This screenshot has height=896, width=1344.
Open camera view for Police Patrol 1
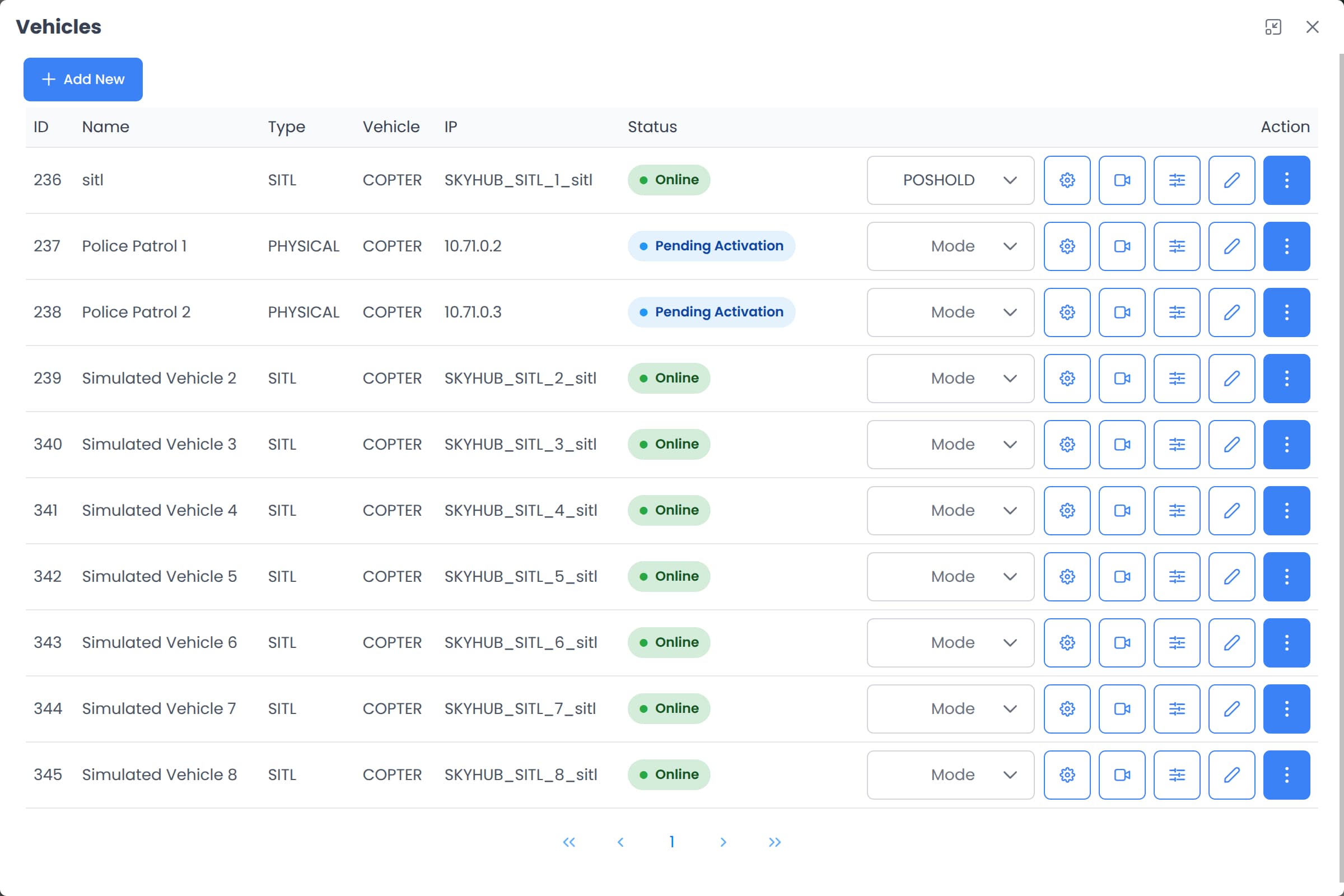coord(1121,246)
